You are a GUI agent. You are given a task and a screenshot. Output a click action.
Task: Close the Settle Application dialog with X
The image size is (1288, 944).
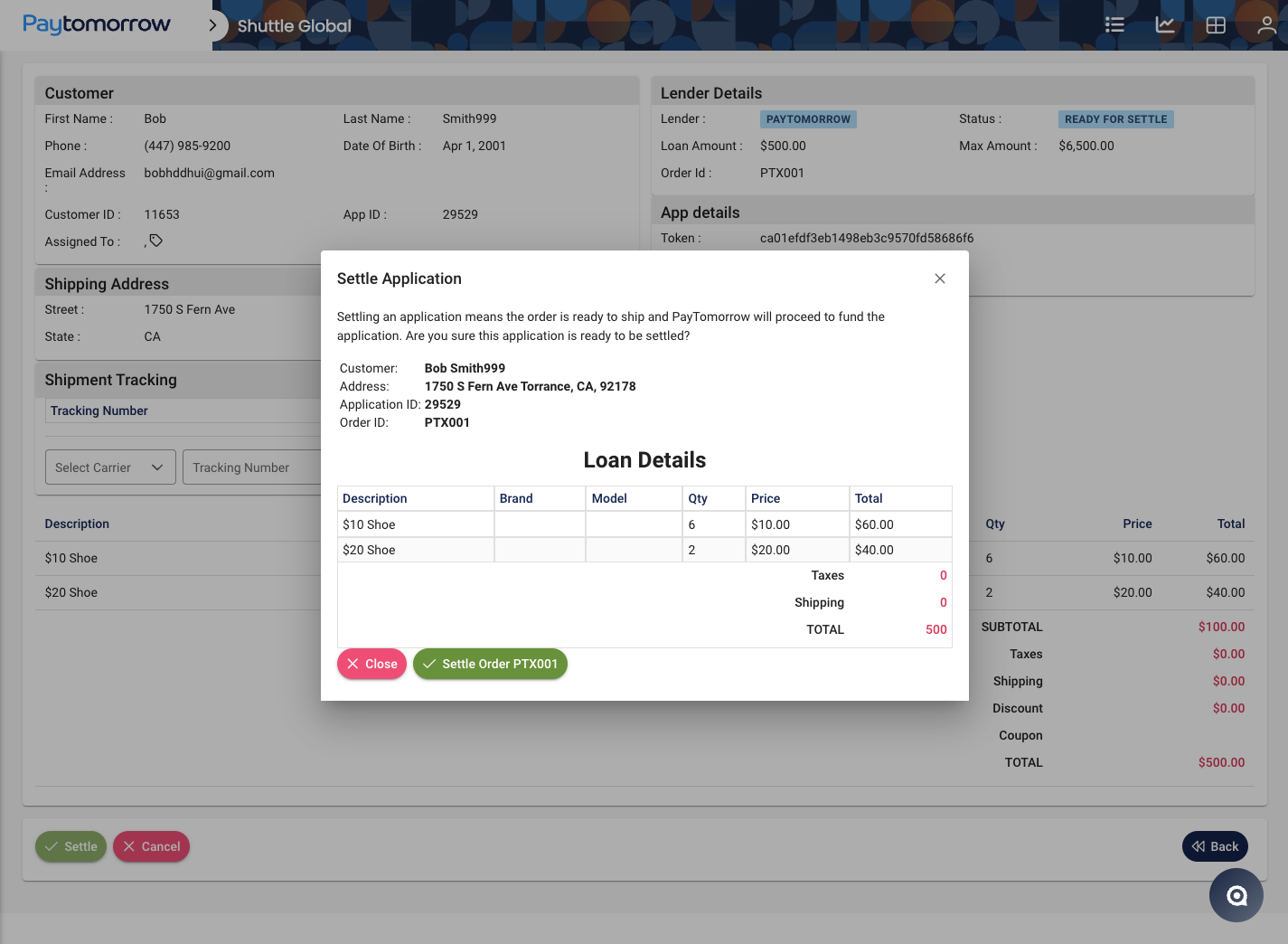pos(940,278)
